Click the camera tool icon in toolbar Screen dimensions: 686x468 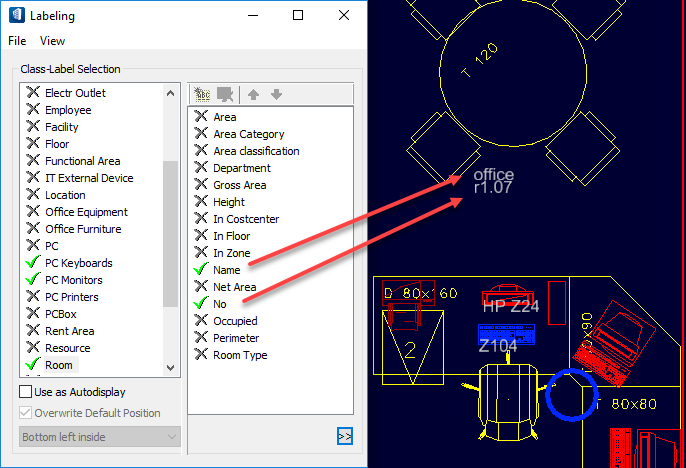click(x=225, y=94)
